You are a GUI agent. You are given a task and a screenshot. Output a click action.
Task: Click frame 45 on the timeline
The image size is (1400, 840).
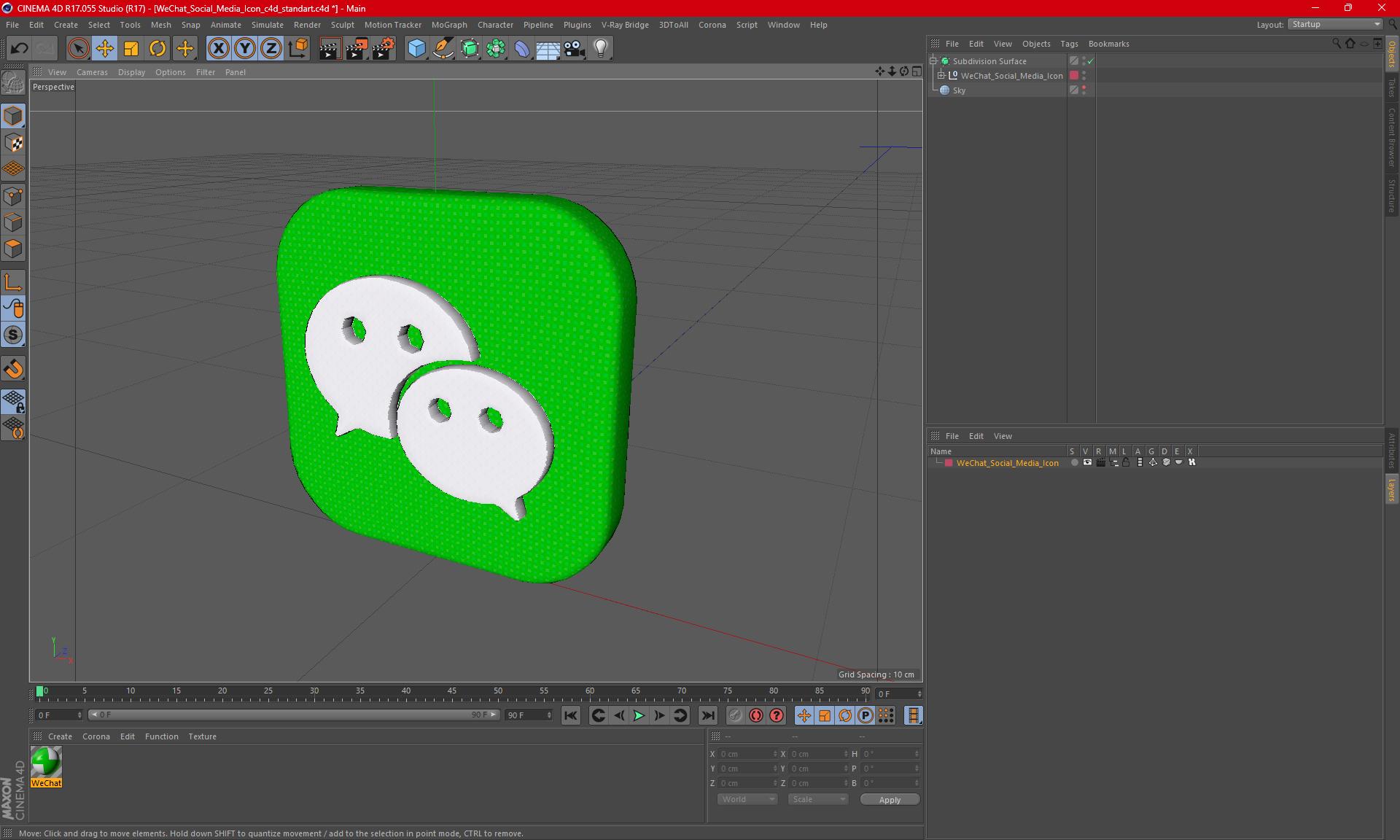(x=452, y=692)
